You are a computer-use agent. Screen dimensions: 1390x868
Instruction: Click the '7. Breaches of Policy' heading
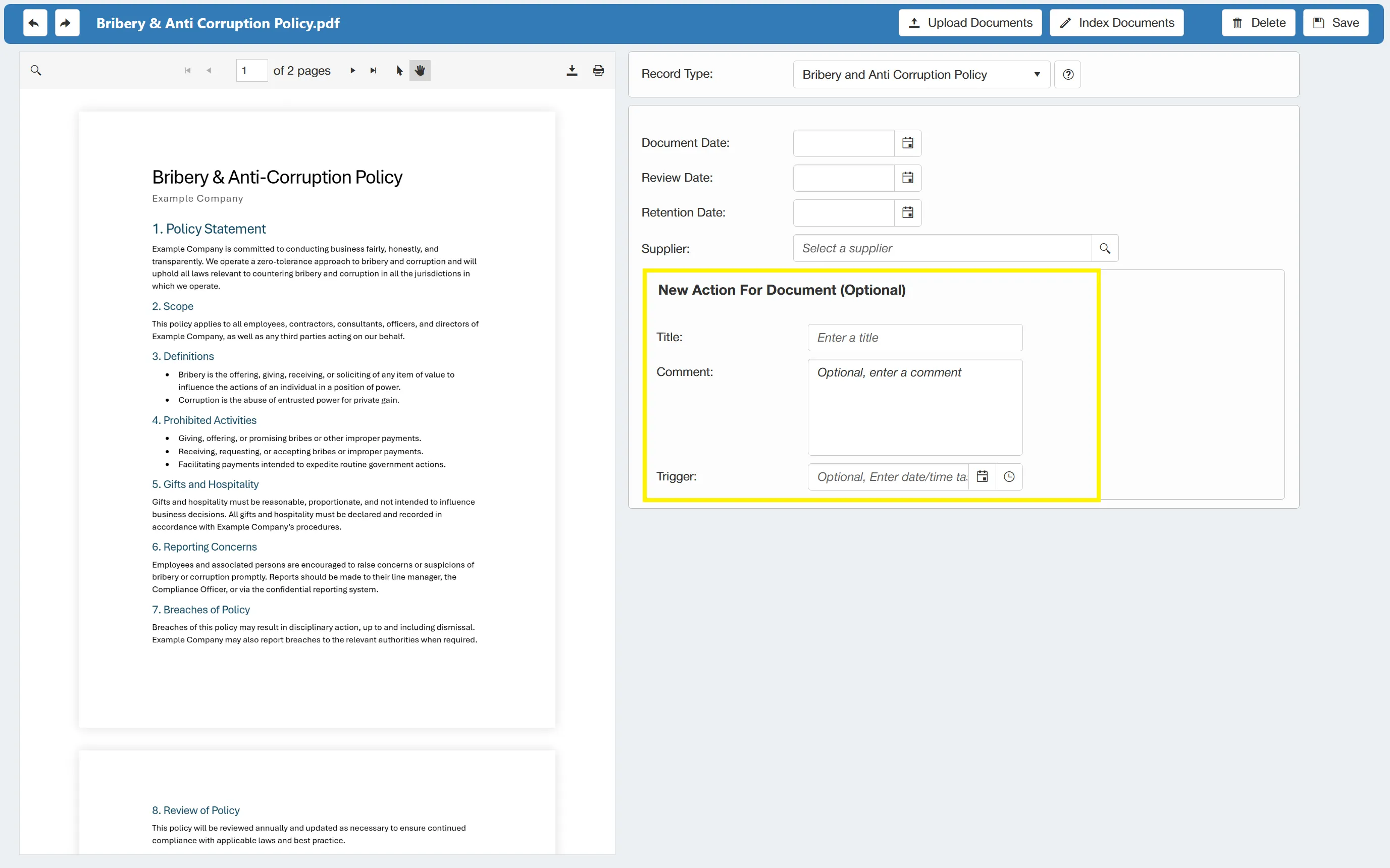point(200,609)
